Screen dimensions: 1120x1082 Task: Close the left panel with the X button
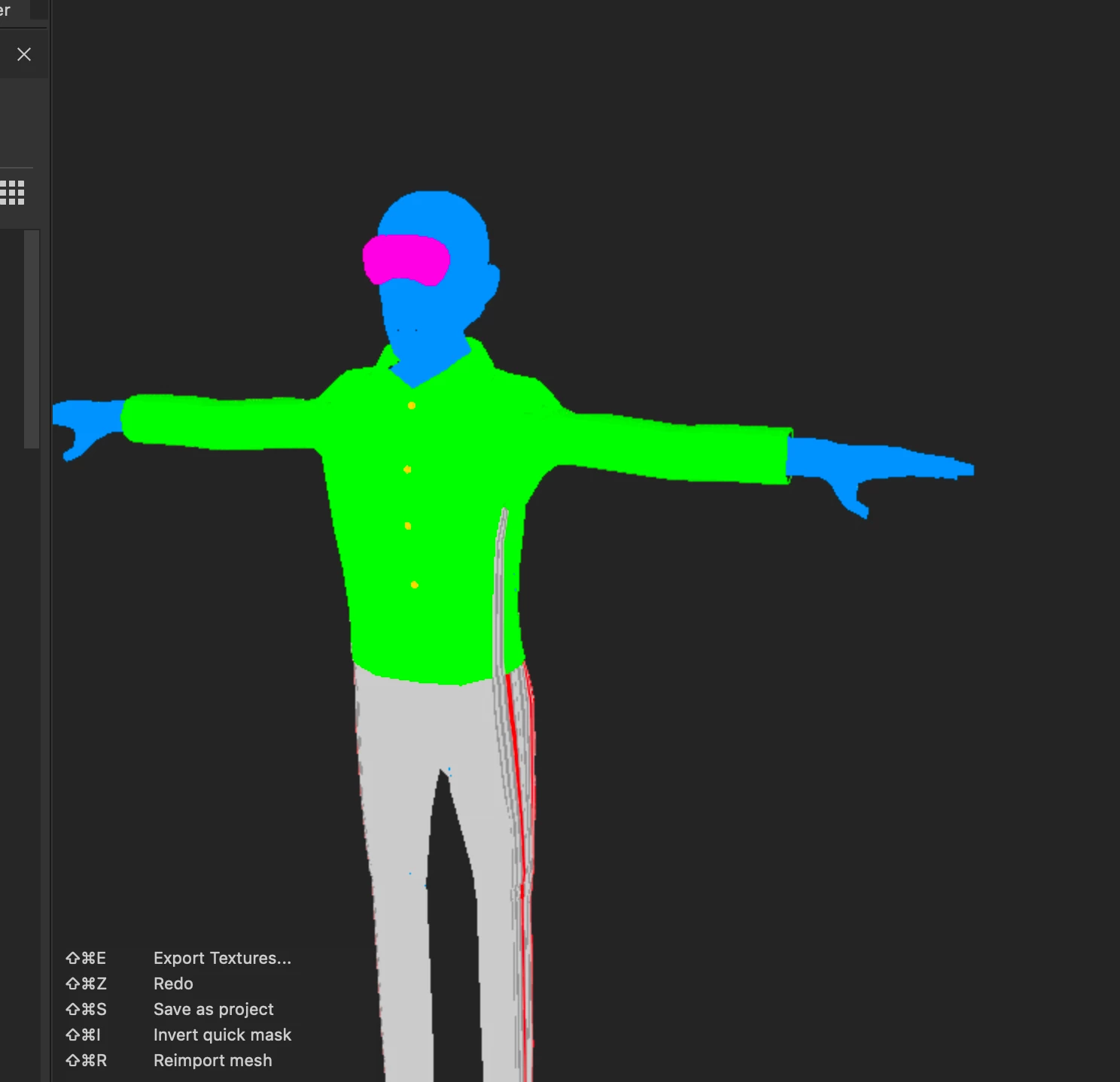(x=24, y=54)
